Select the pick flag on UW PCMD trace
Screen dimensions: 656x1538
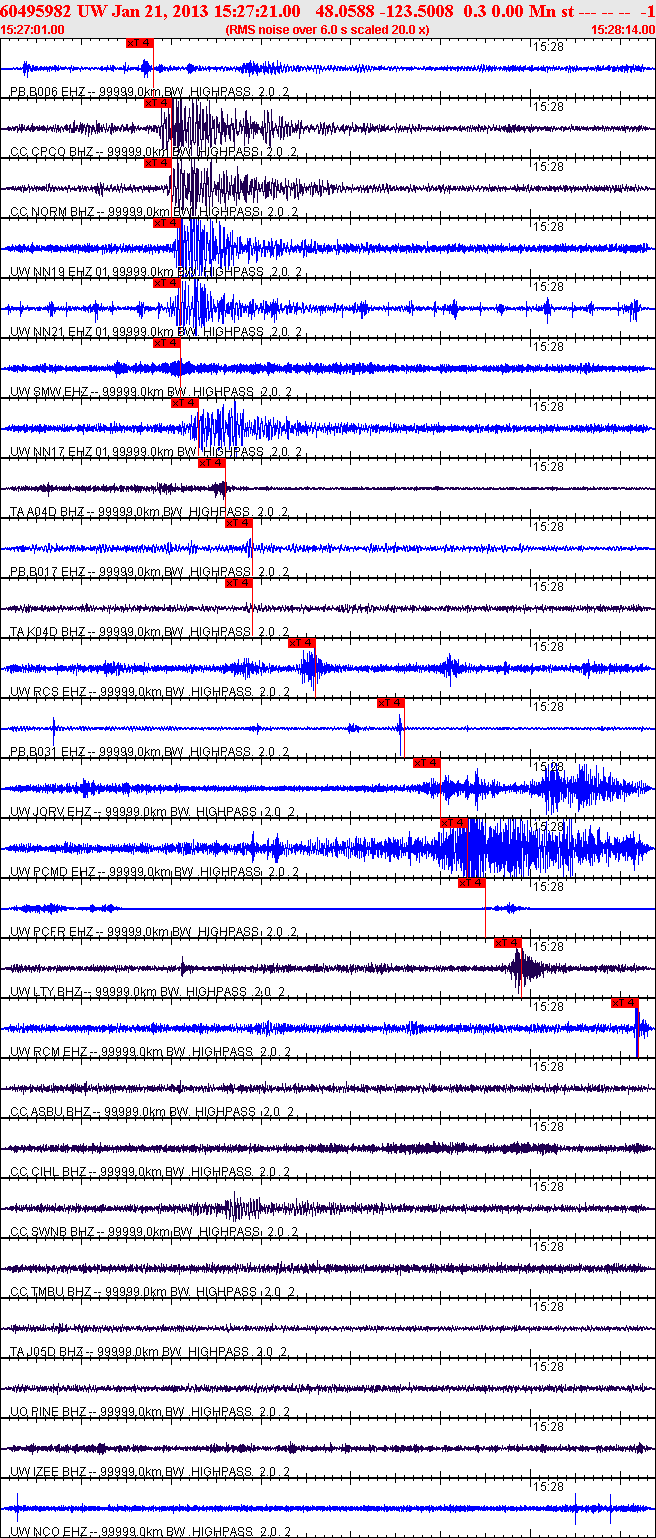tap(454, 823)
